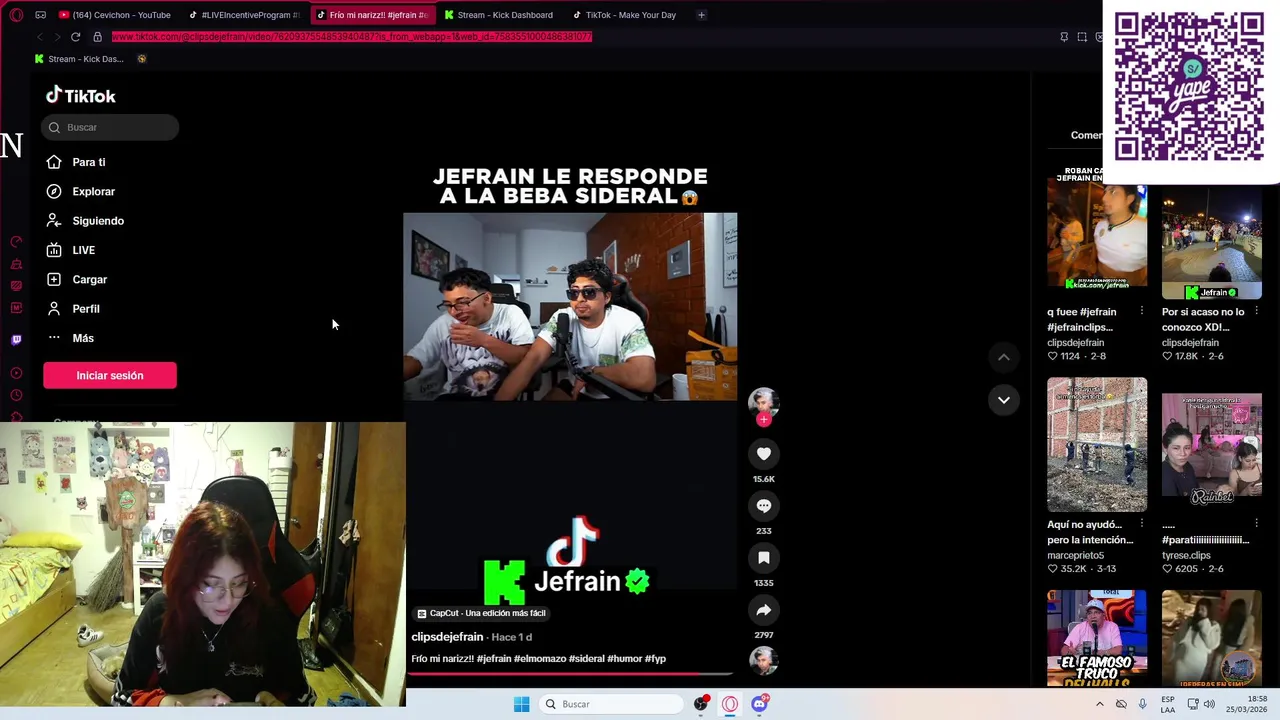This screenshot has width=1280, height=720.
Task: Open the sound disc avatar below share
Action: (x=764, y=660)
